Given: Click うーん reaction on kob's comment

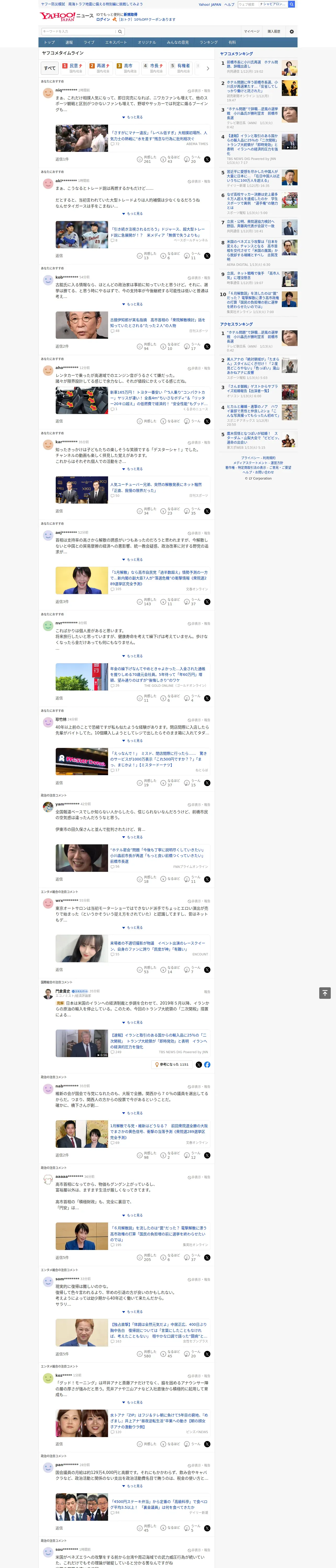Looking at the screenshot, I should click(x=192, y=346).
